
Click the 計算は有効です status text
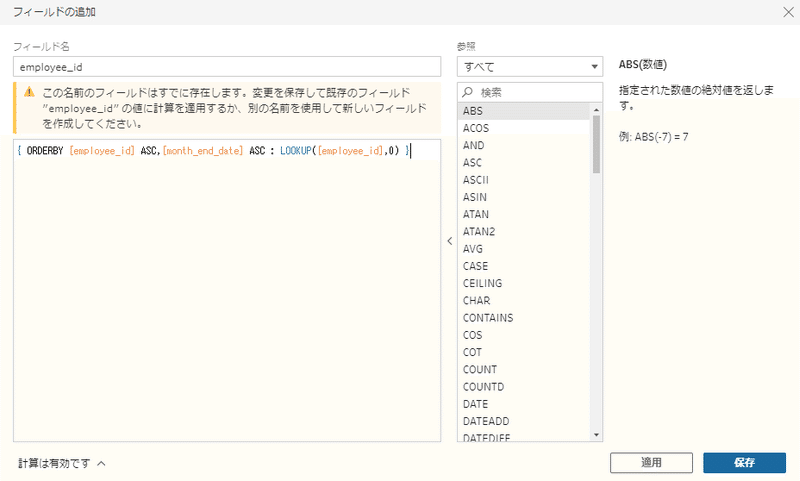point(54,463)
